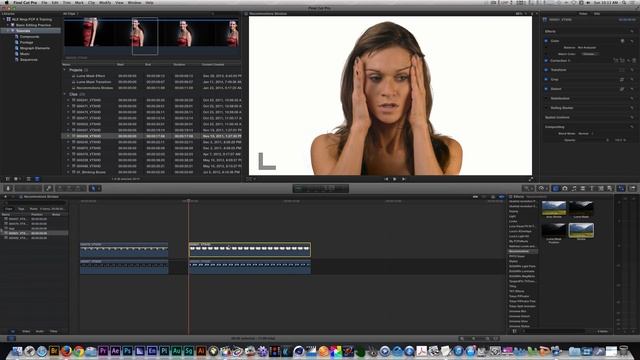The height and width of the screenshot is (360, 640).
Task: Click the Import Media icon in toolbar
Action: (x=8, y=188)
